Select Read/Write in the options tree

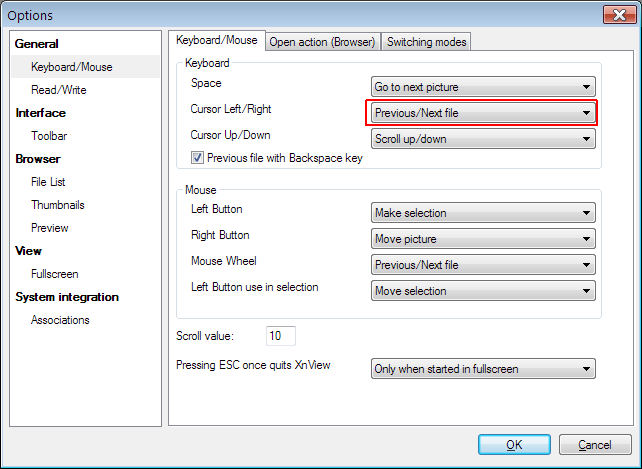pyautogui.click(x=59, y=90)
